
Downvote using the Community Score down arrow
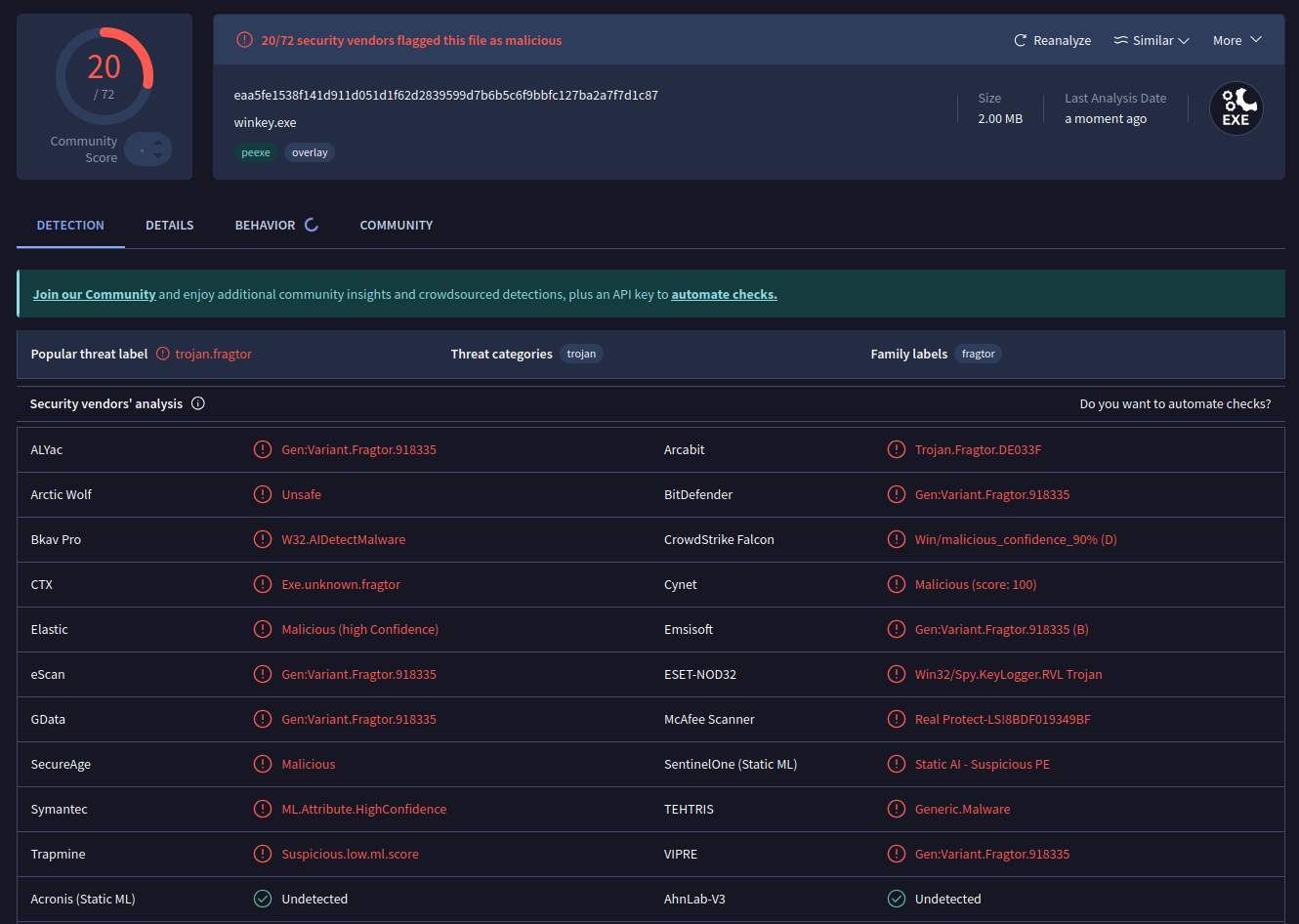click(158, 156)
